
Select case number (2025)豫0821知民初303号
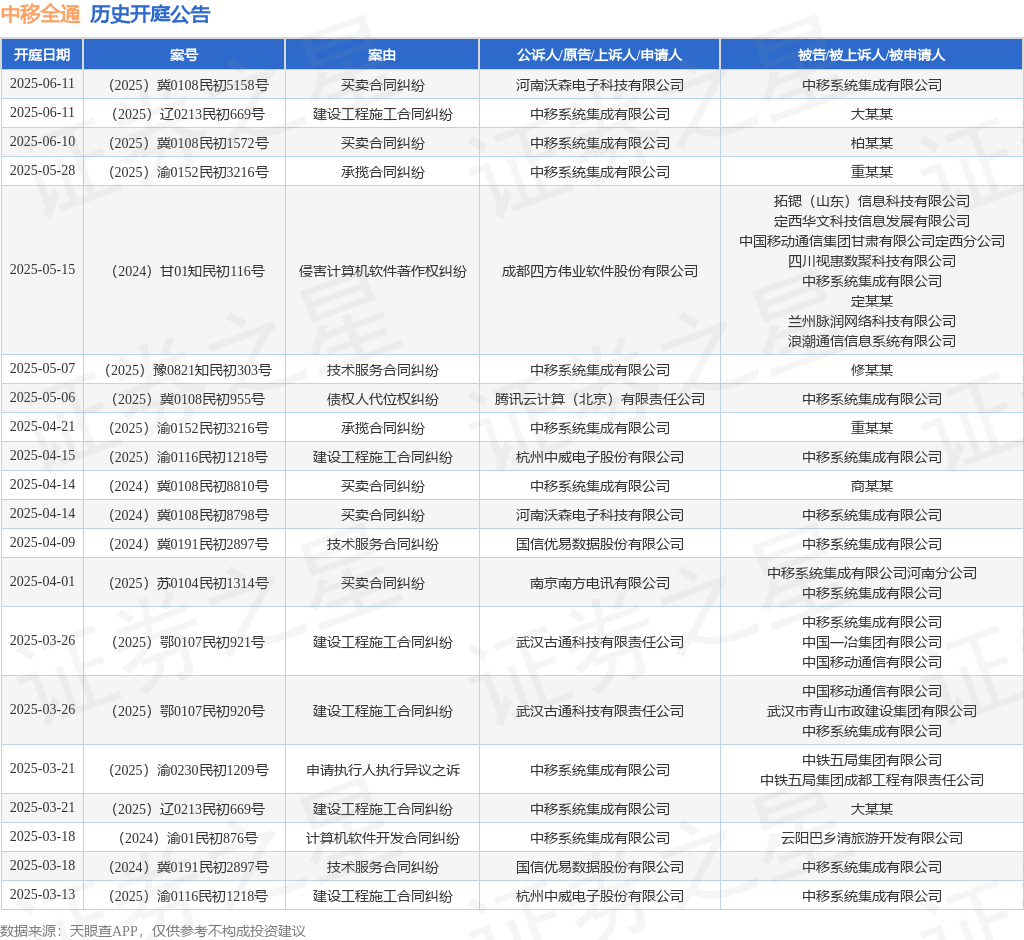(188, 370)
